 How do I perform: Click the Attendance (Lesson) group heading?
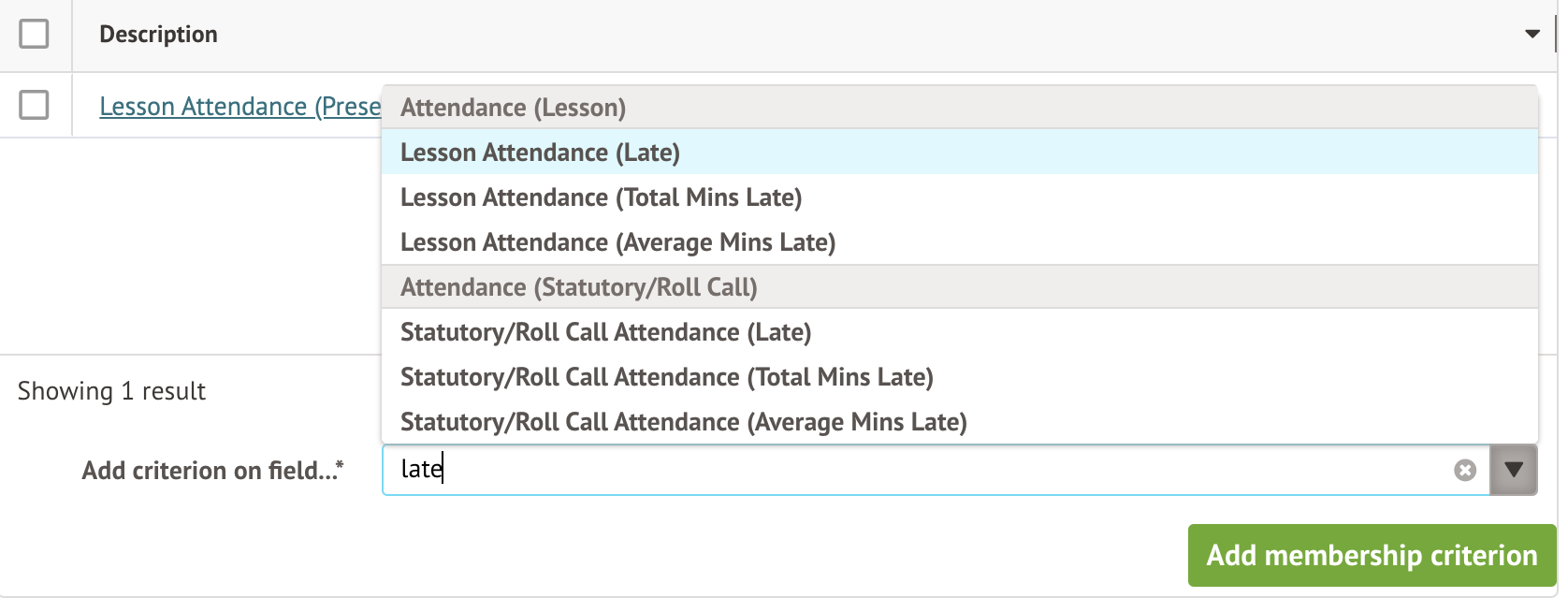513,108
